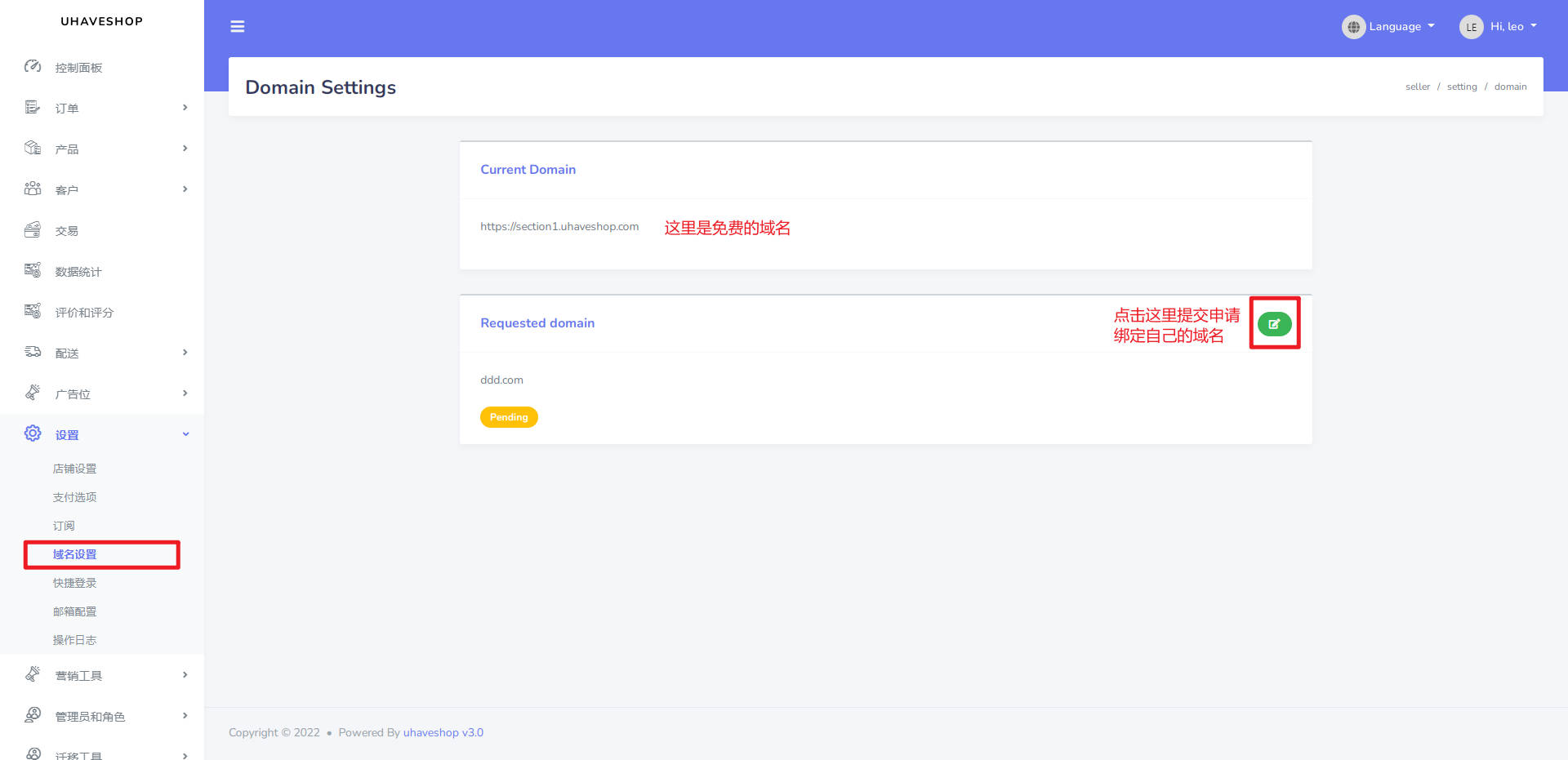Collapse the 设置 settings menu
Viewport: 1568px width, 760px height.
(x=185, y=434)
